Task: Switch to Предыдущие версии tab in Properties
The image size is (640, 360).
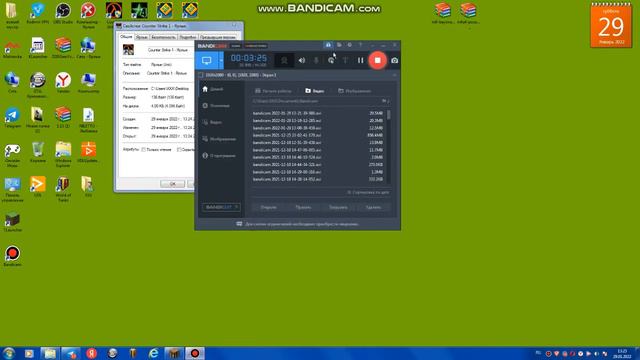Action: (x=218, y=37)
